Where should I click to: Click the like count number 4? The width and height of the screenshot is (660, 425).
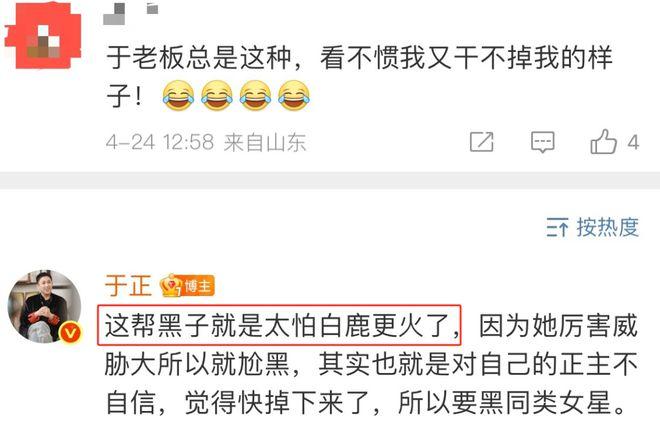[x=633, y=143]
